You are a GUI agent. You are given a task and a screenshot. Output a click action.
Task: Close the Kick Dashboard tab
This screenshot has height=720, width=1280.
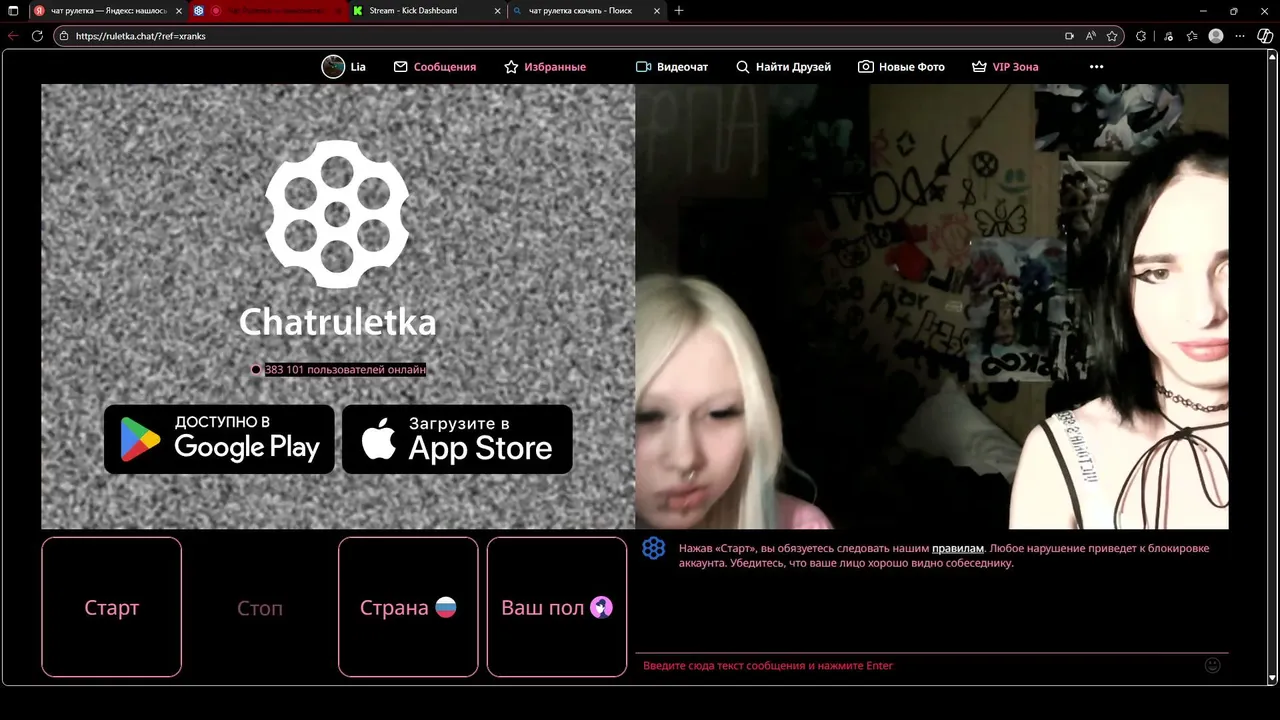(x=497, y=11)
